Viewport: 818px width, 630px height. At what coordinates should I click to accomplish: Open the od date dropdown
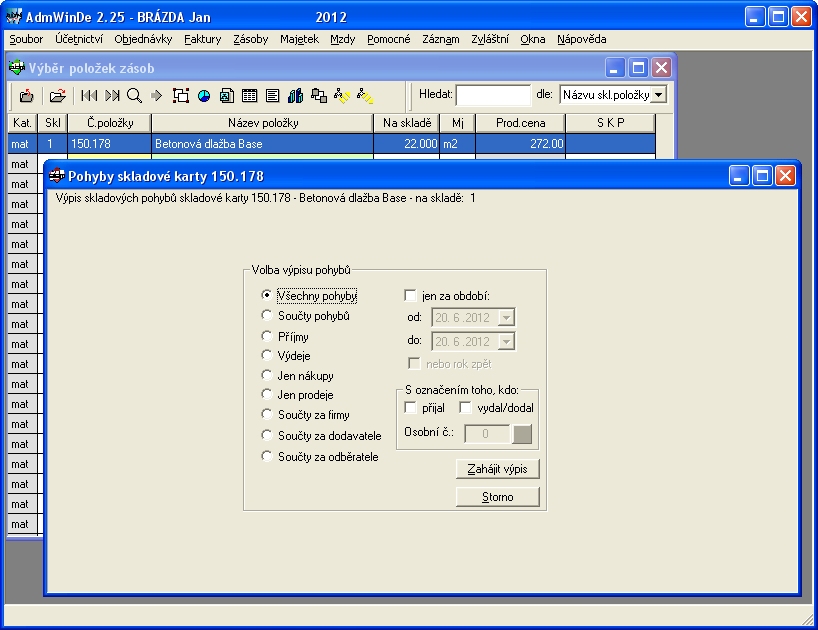tap(506, 317)
